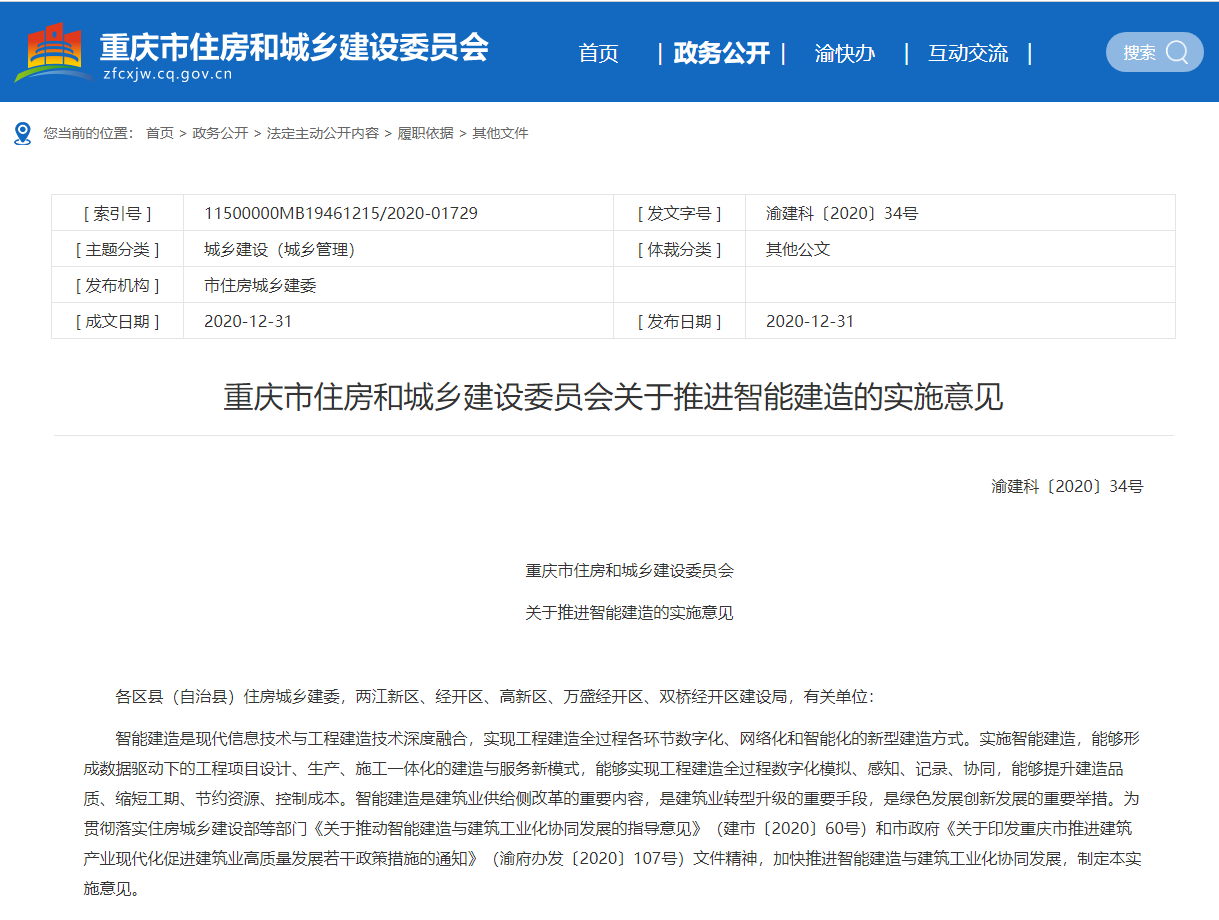Go to 首页 in the breadcrumb
The width and height of the screenshot is (1219, 920).
[x=160, y=133]
